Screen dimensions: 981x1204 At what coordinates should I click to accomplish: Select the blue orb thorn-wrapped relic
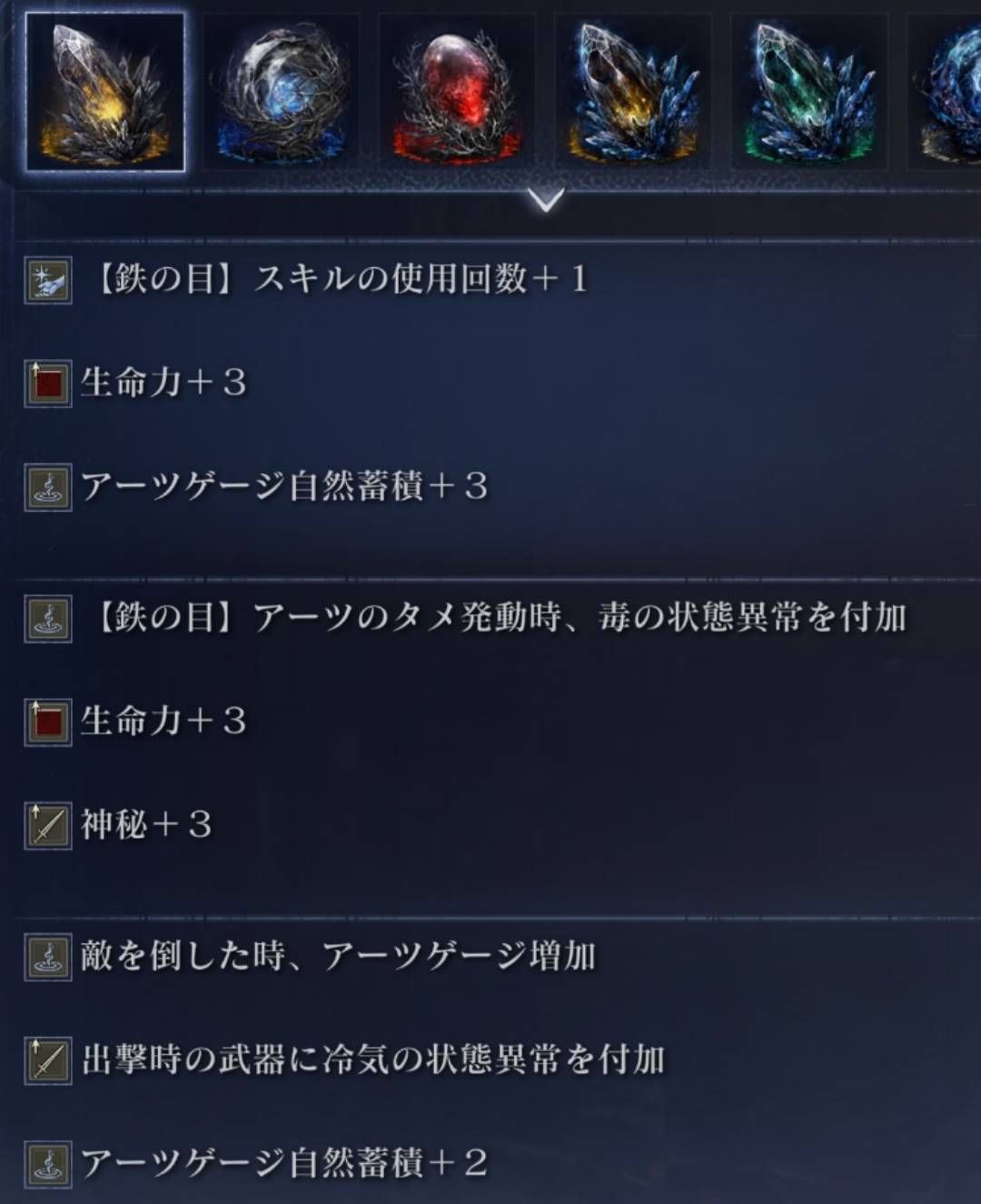(x=282, y=93)
